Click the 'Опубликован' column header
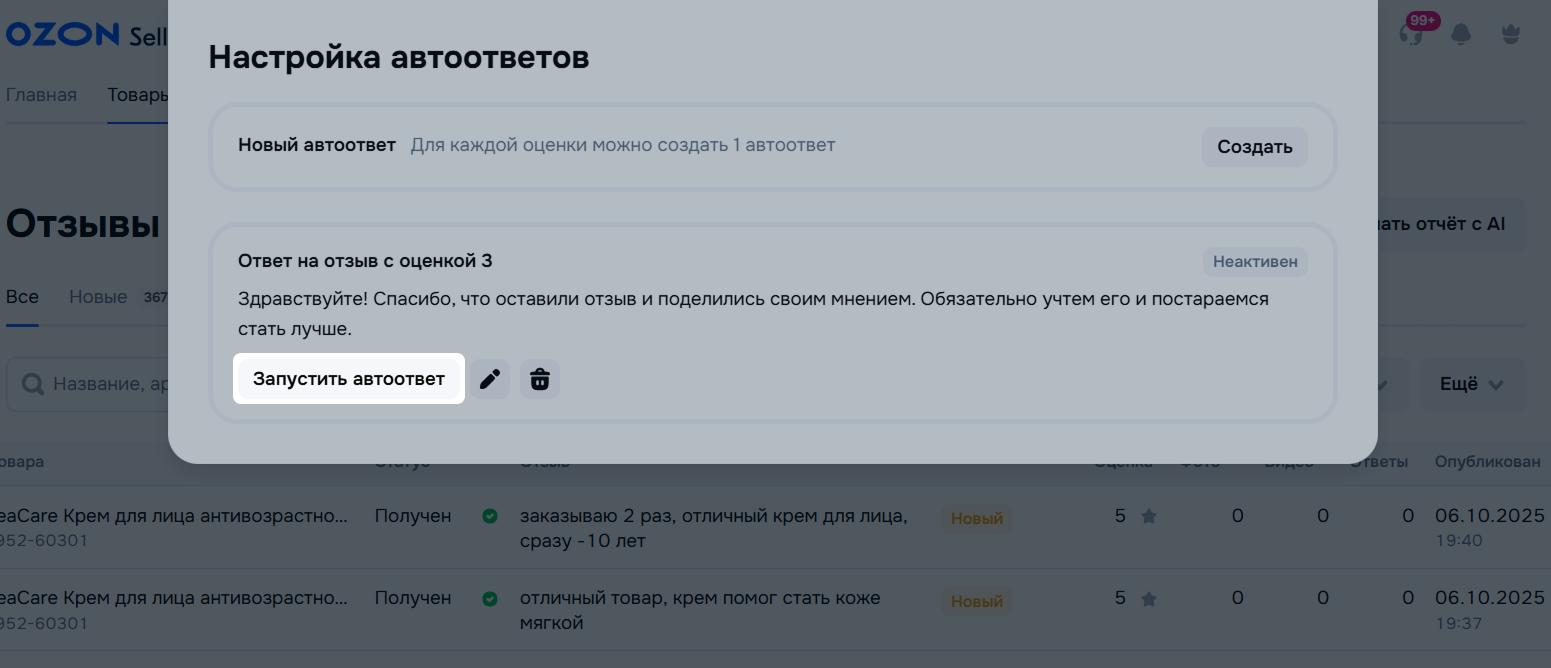 click(x=1488, y=462)
